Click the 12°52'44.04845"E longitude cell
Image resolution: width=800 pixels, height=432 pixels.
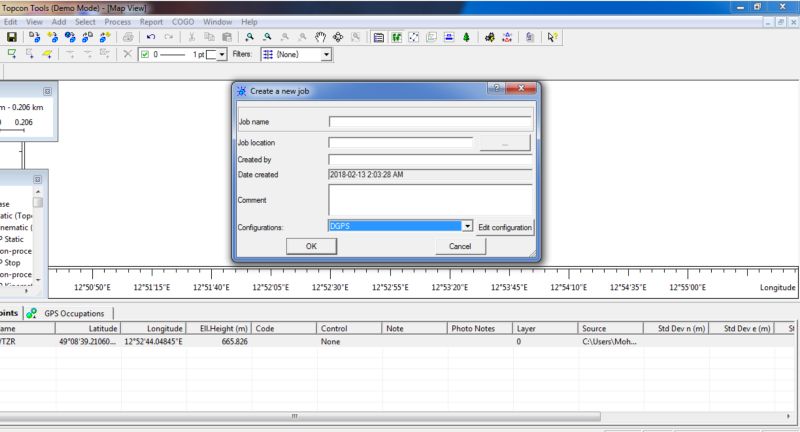click(153, 341)
